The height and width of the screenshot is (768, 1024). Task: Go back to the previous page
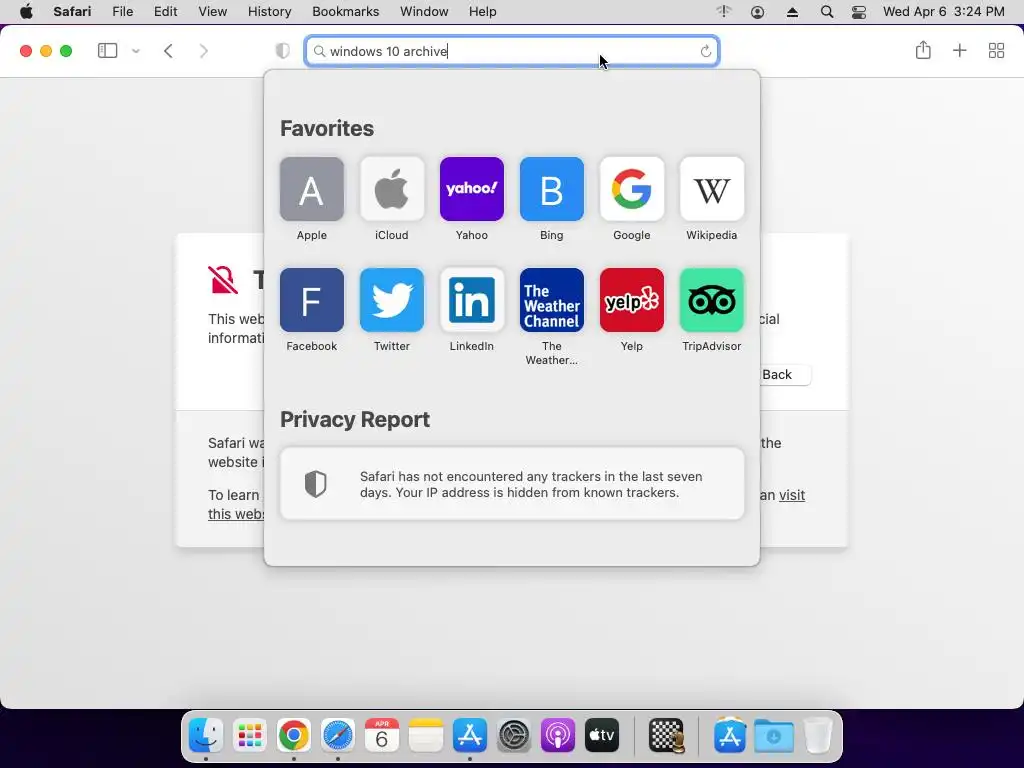[168, 51]
